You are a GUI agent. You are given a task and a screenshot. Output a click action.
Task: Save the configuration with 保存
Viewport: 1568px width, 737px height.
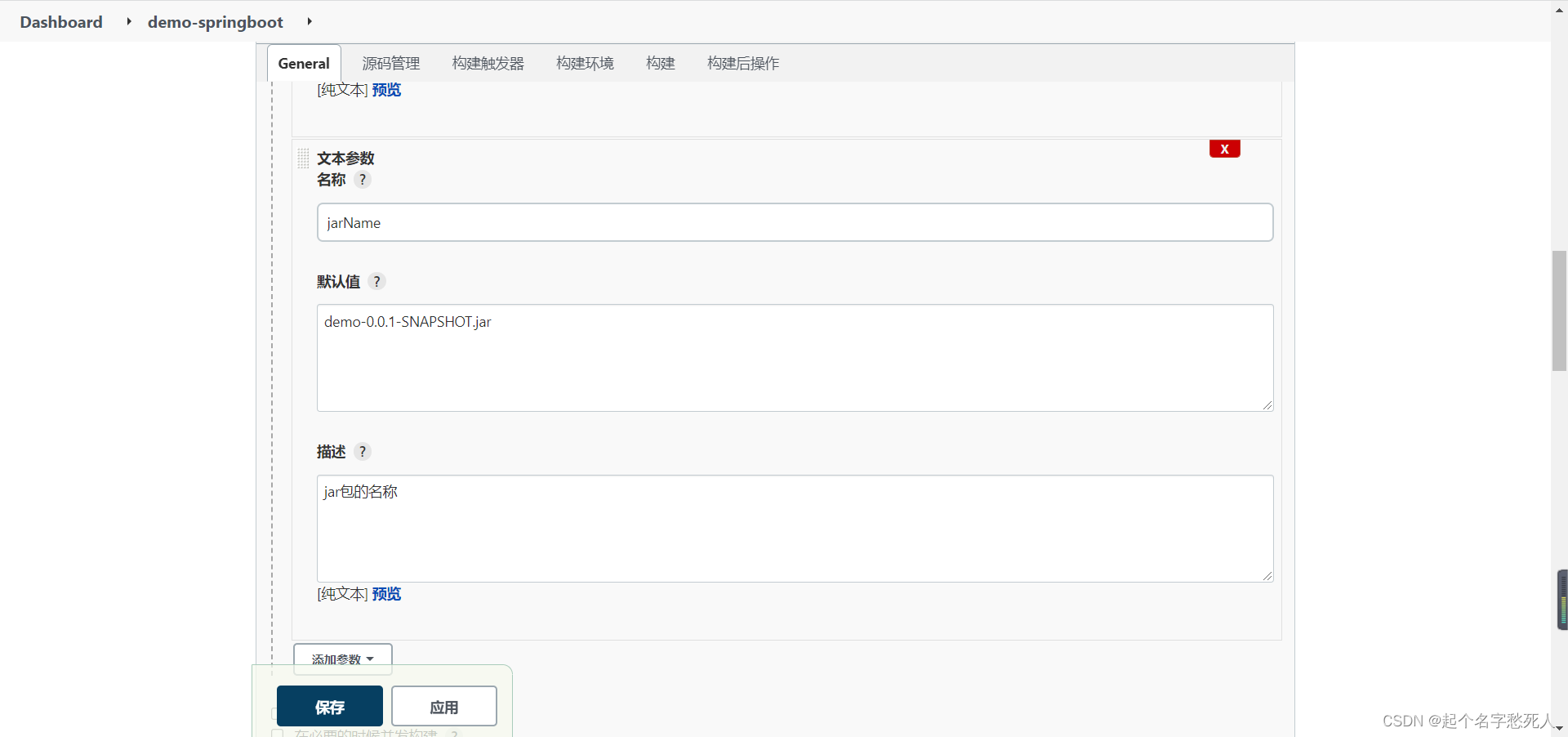330,706
